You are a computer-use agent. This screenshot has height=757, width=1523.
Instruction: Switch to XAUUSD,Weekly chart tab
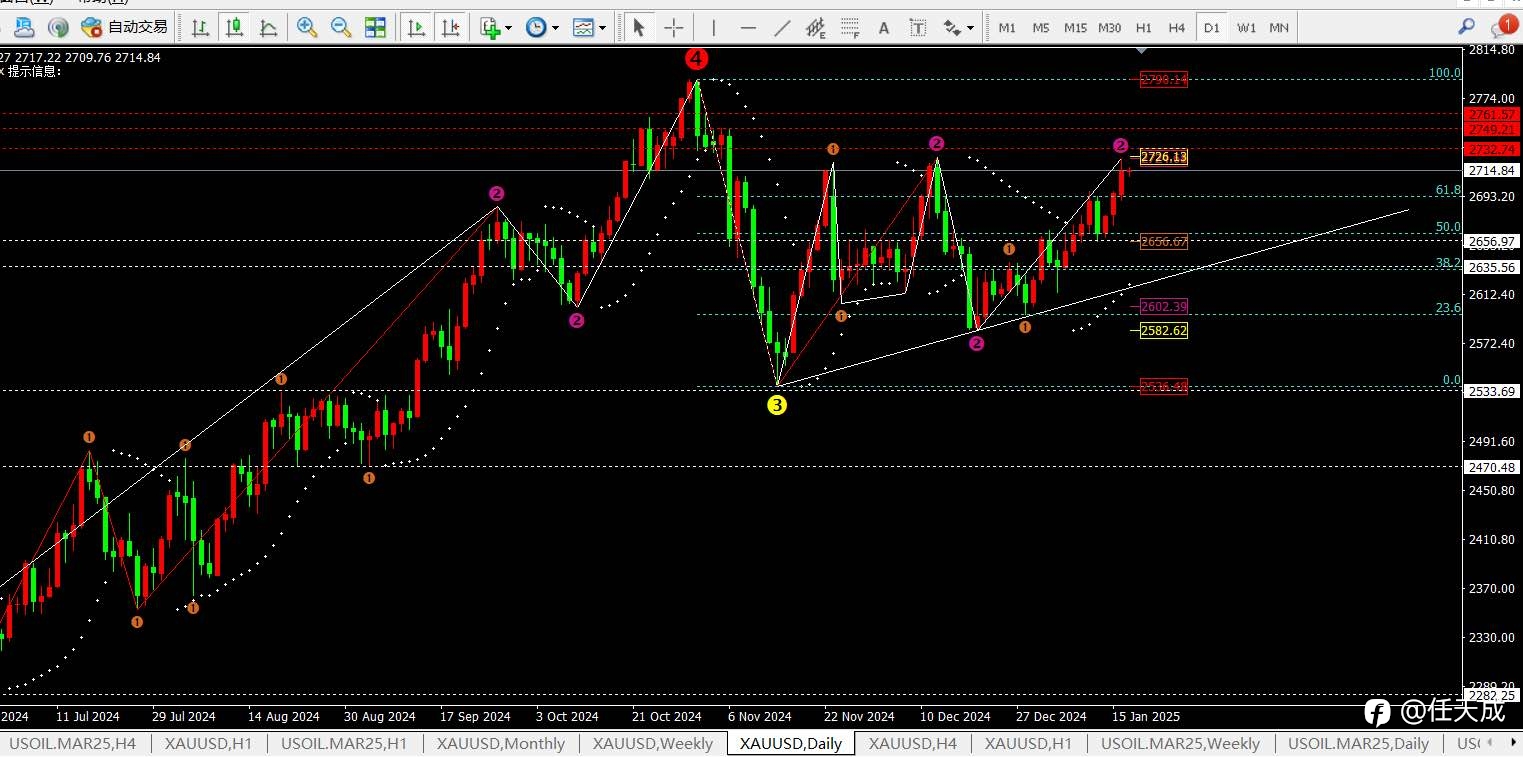tap(652, 744)
